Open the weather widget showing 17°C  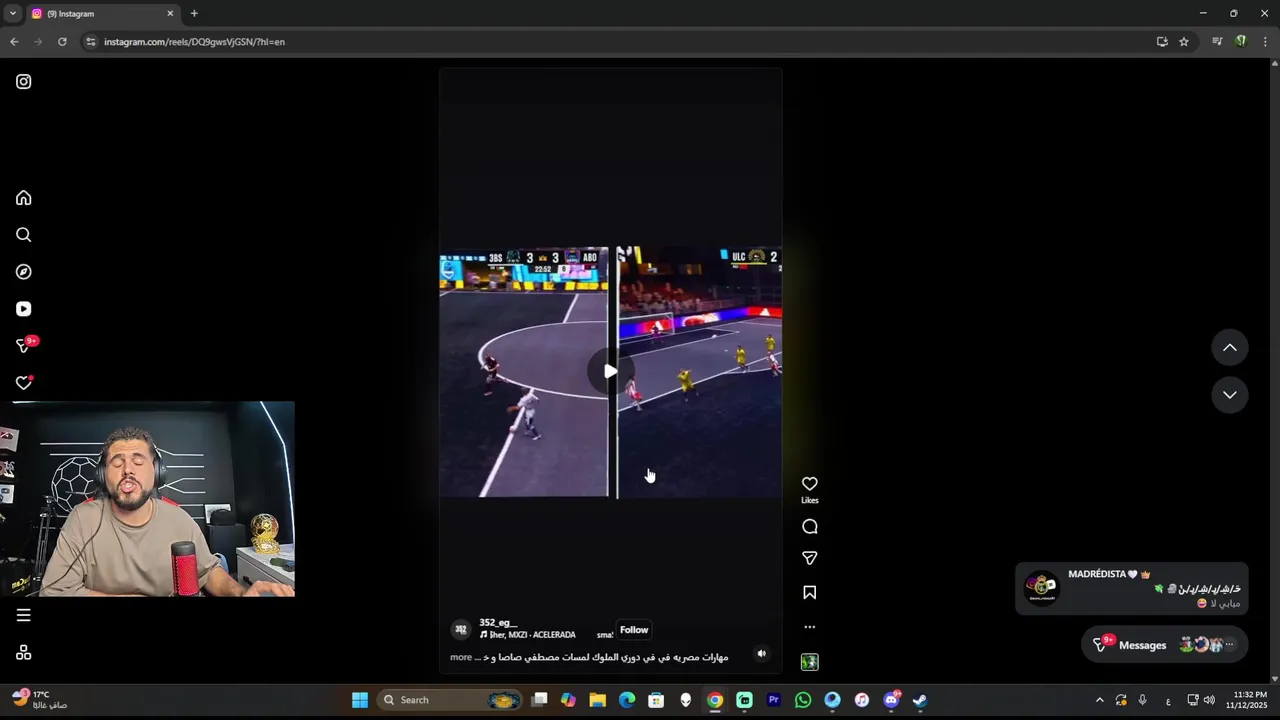(38, 699)
